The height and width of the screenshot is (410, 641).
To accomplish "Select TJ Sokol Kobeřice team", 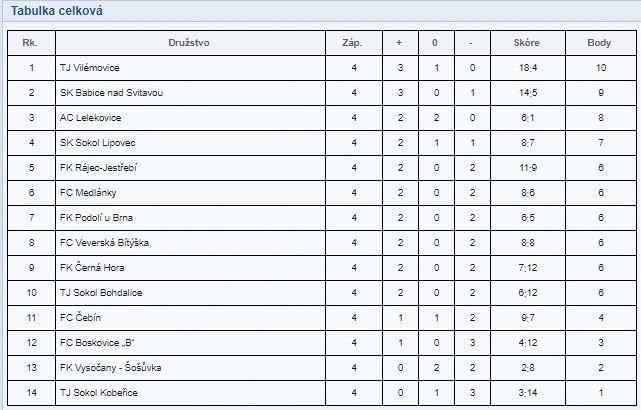I will [99, 392].
